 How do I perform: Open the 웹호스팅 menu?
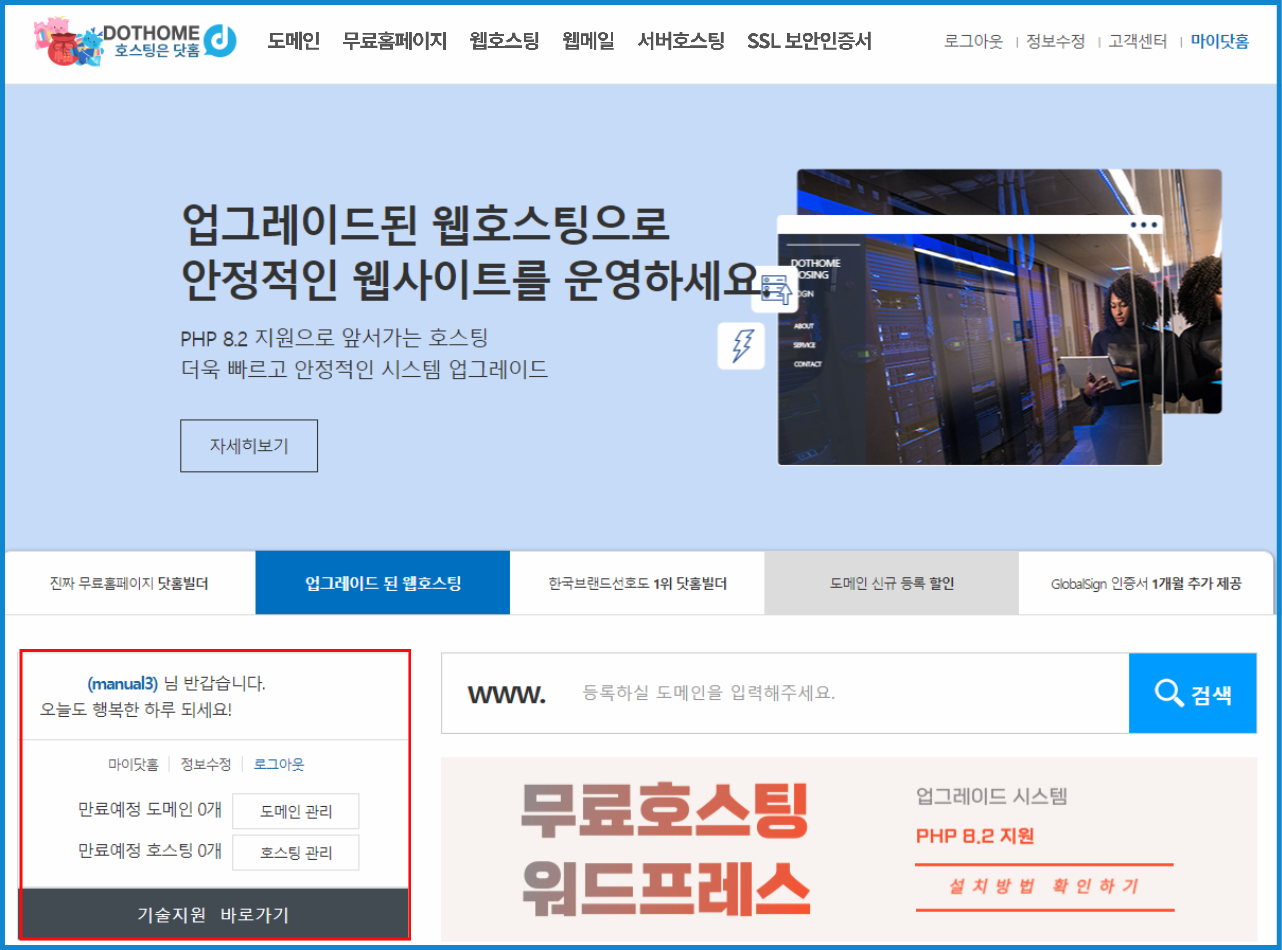(504, 41)
